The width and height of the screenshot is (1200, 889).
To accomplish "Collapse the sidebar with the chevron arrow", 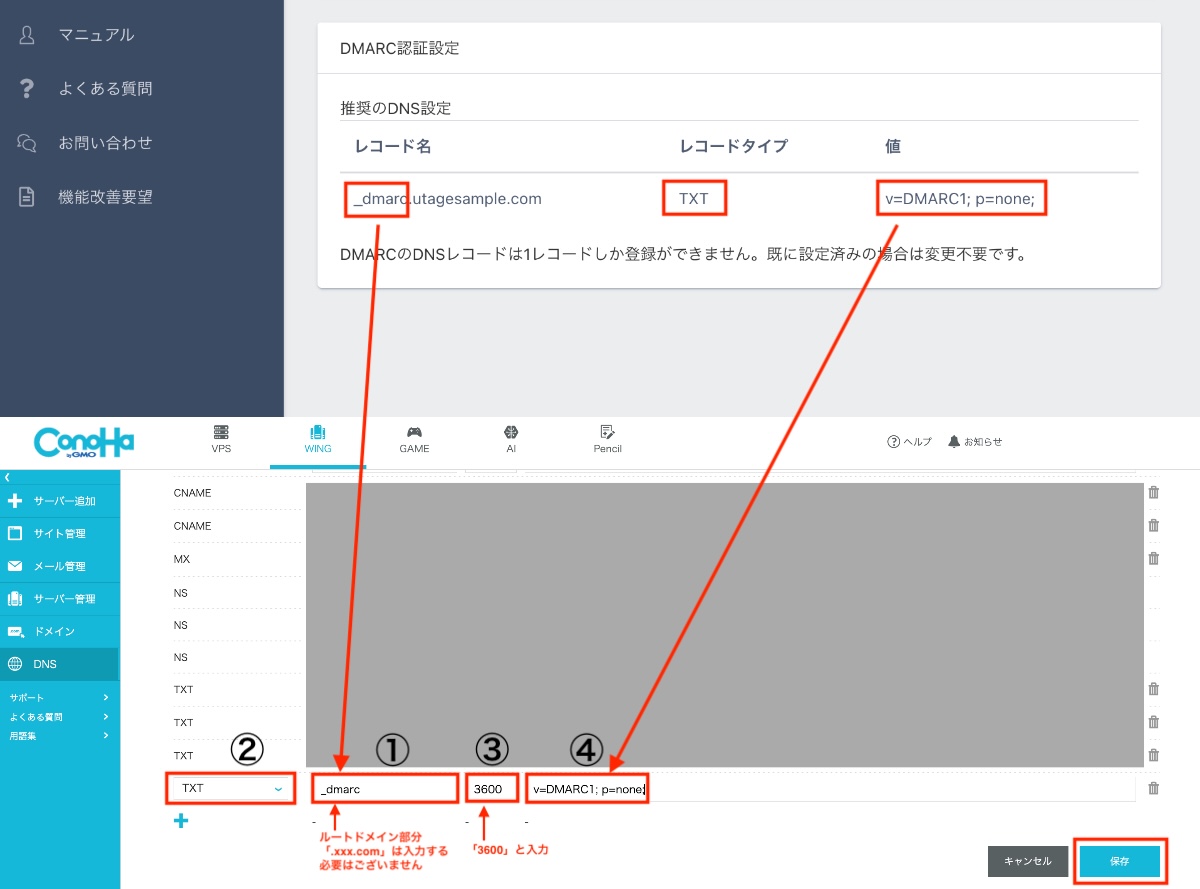I will 8,478.
